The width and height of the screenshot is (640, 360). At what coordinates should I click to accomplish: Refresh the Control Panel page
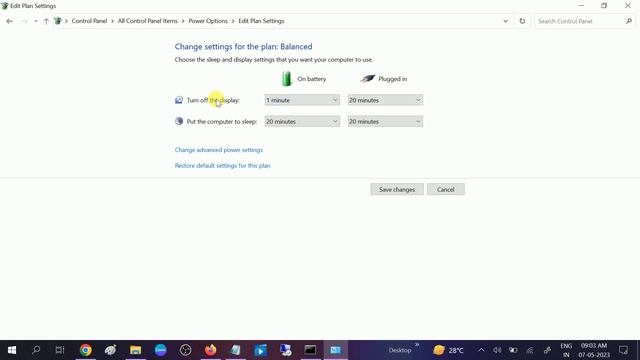click(x=522, y=21)
